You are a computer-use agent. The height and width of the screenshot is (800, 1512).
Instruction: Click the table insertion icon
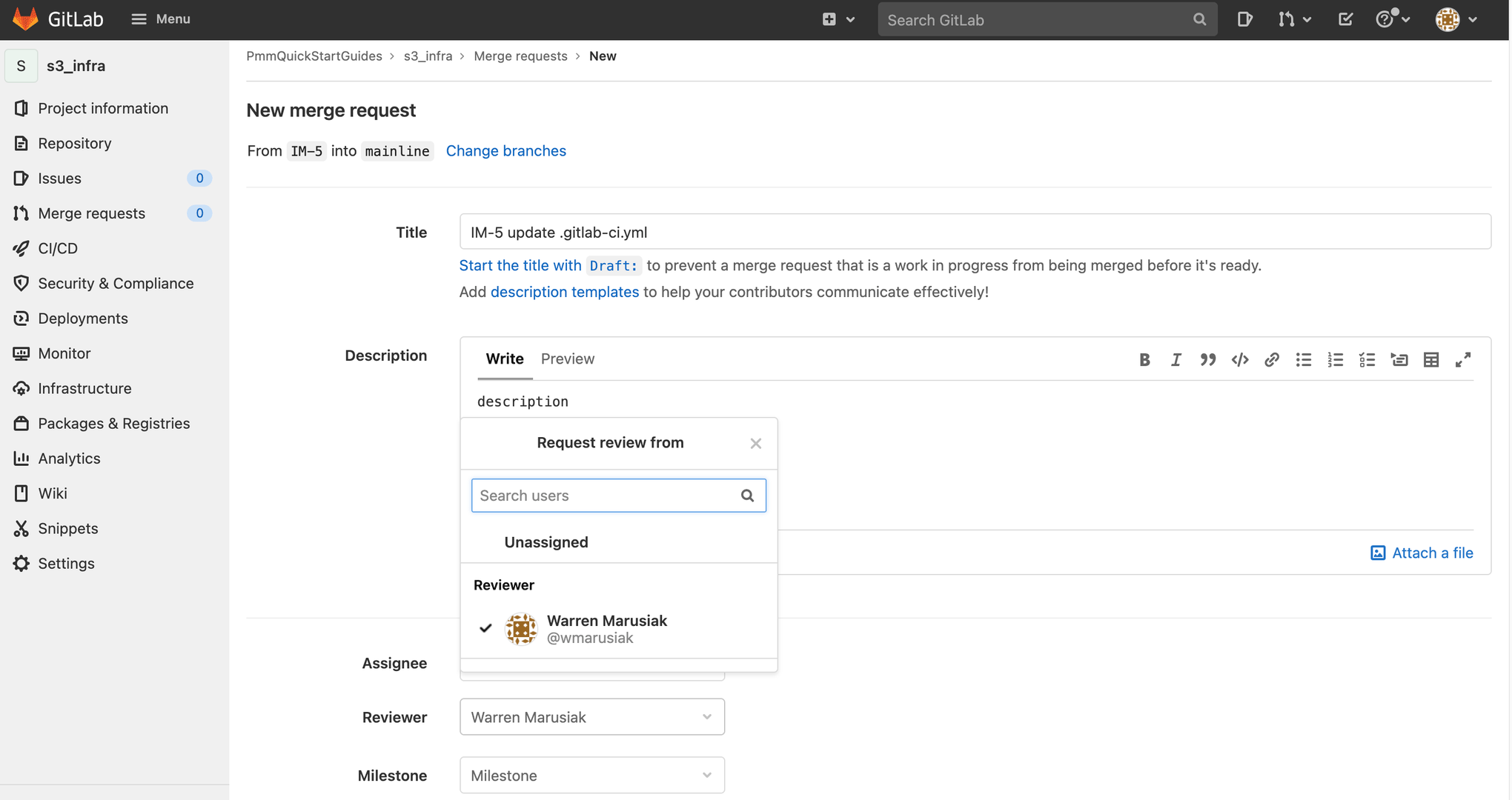pyautogui.click(x=1431, y=358)
